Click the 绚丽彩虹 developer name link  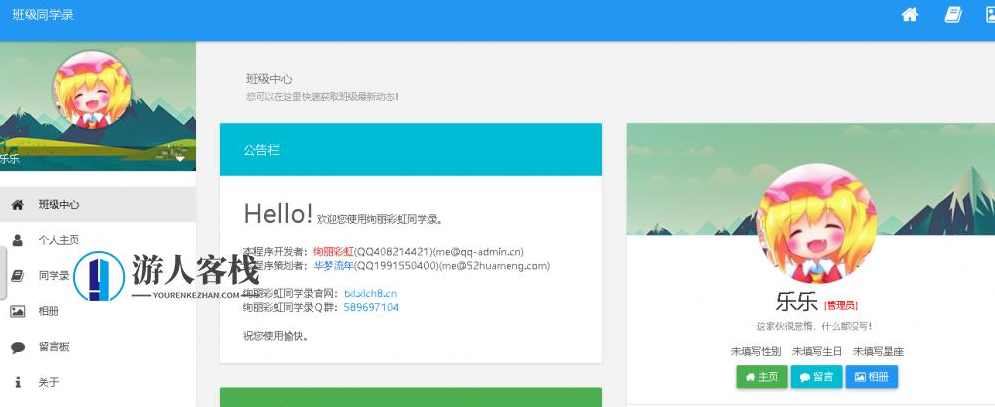coord(333,251)
